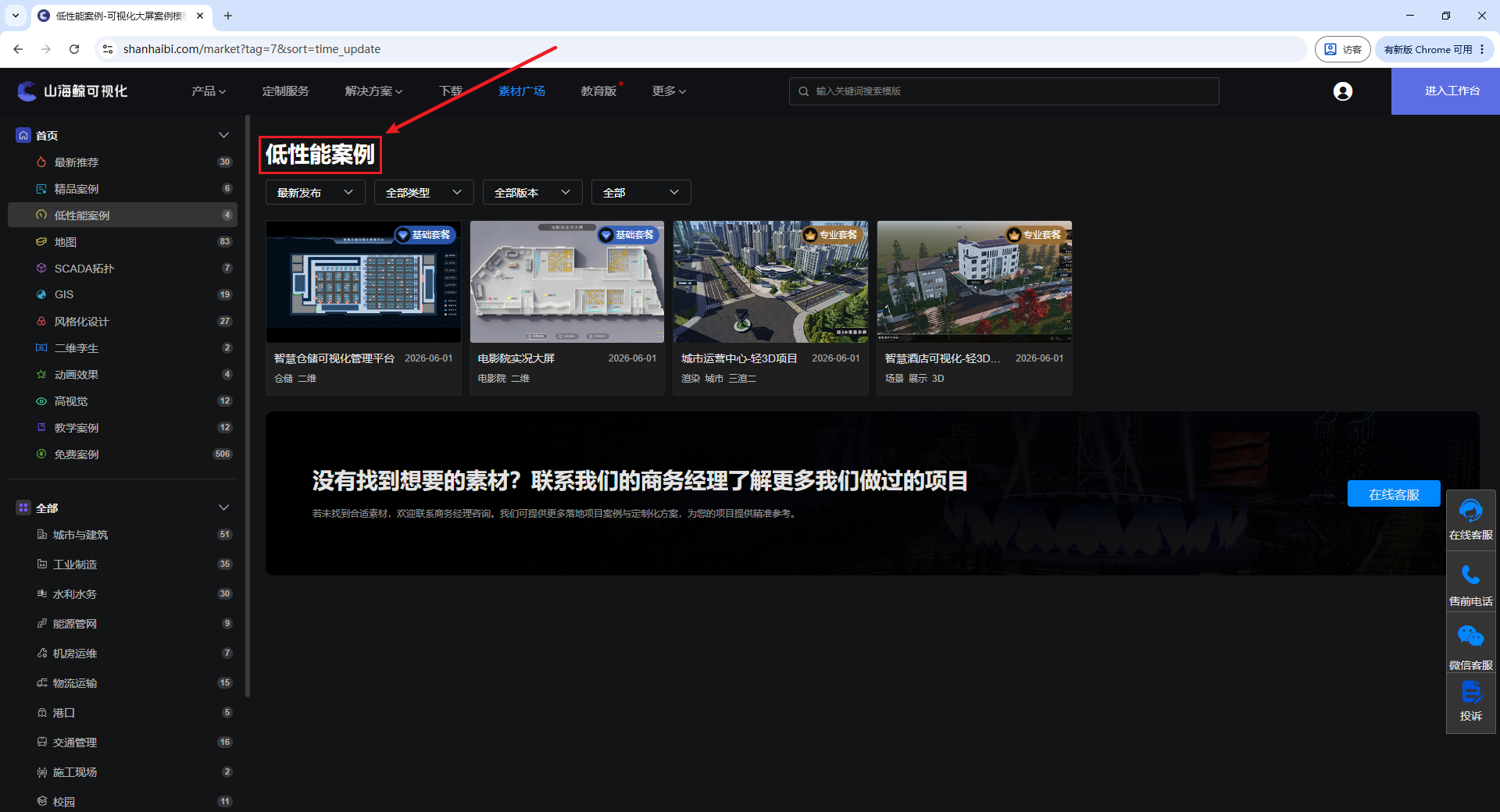Click the 低性能案例 gauge icon
This screenshot has width=1500, height=812.
coord(41,215)
